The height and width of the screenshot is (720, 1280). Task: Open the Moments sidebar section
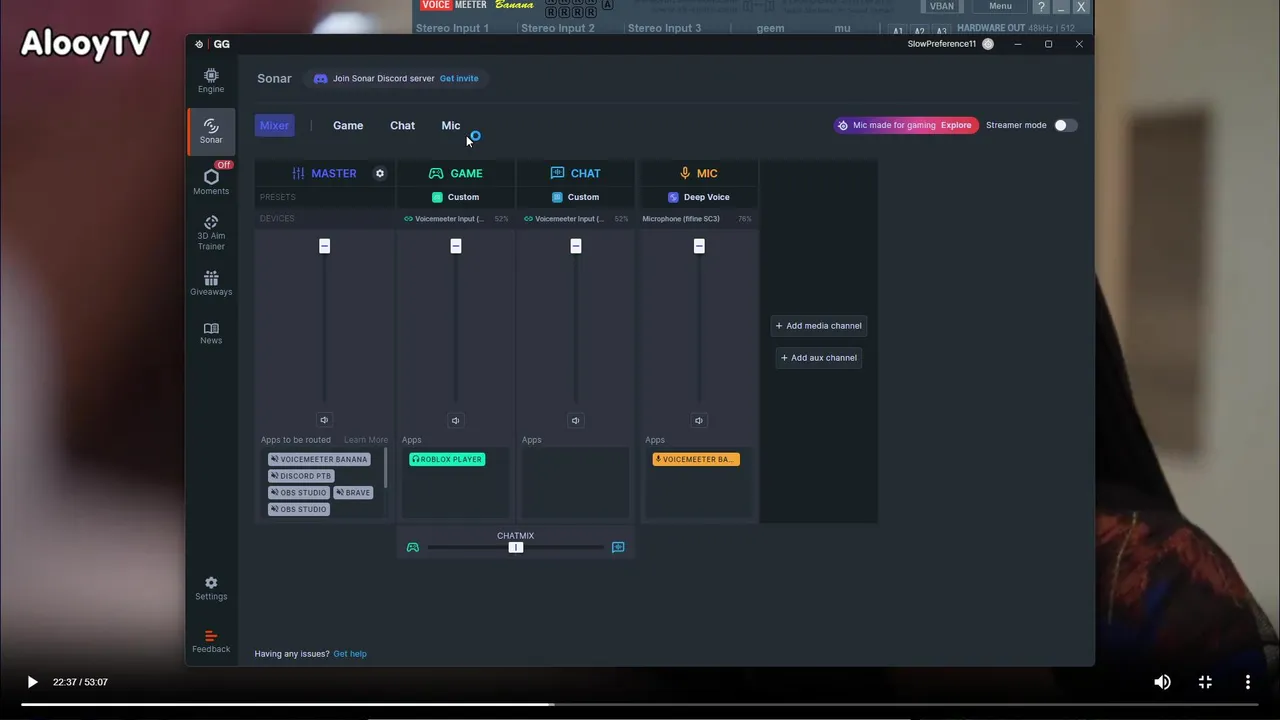[x=211, y=182]
